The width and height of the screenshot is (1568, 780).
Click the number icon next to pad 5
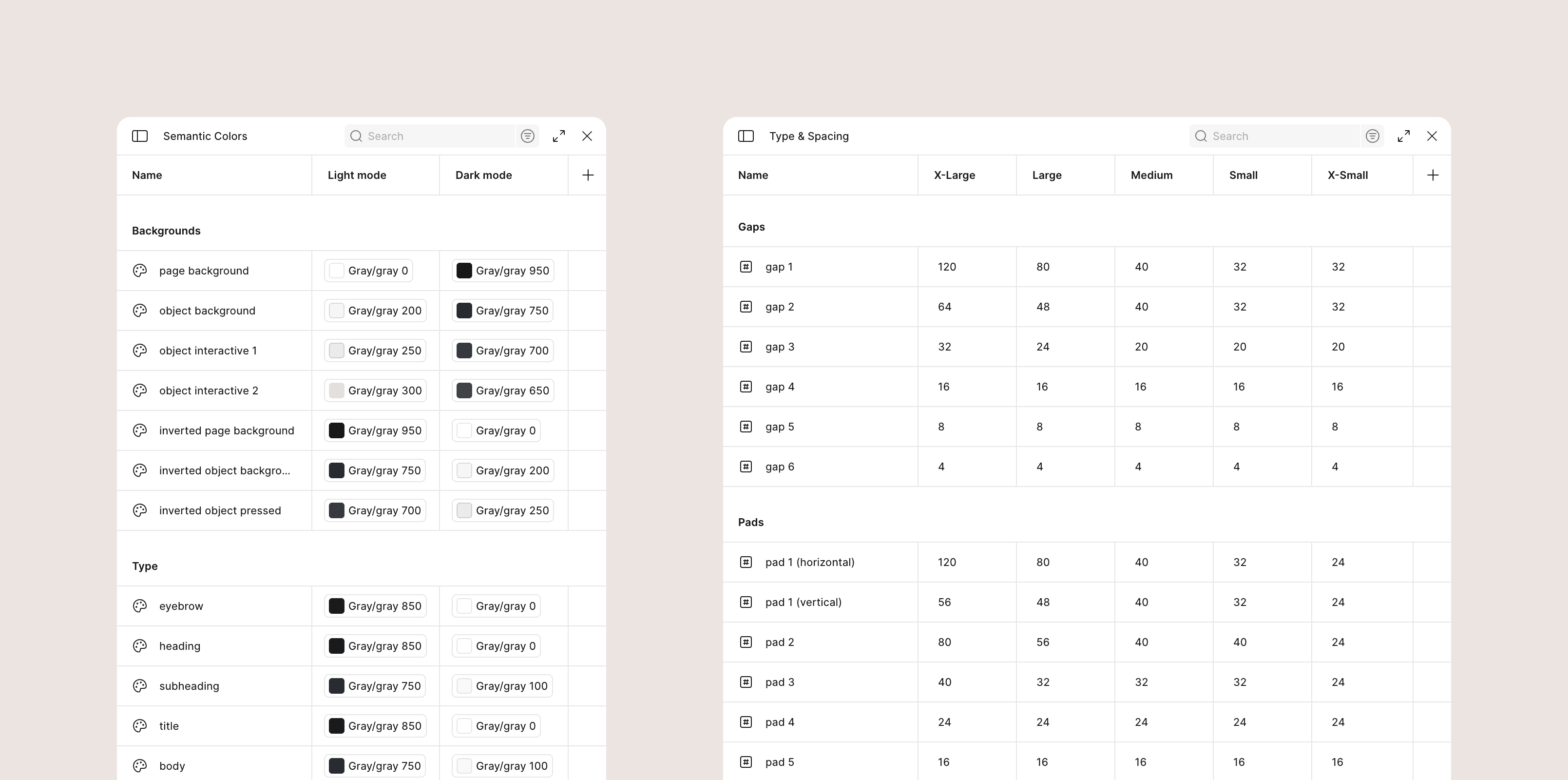[746, 762]
